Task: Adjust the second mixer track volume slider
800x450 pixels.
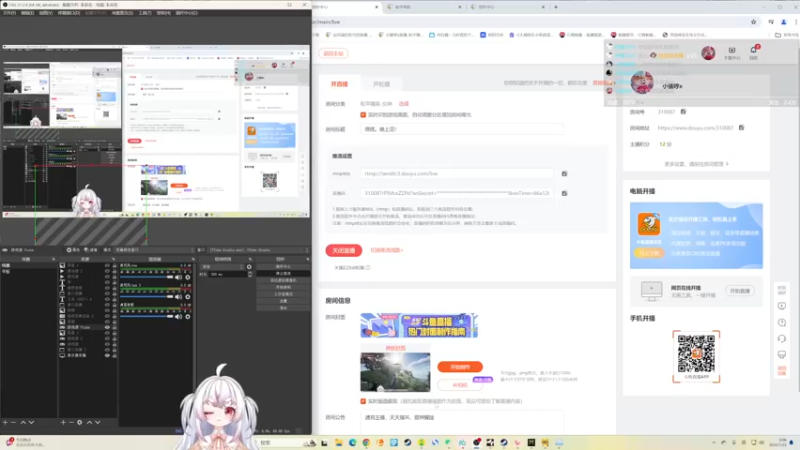Action: [x=147, y=296]
